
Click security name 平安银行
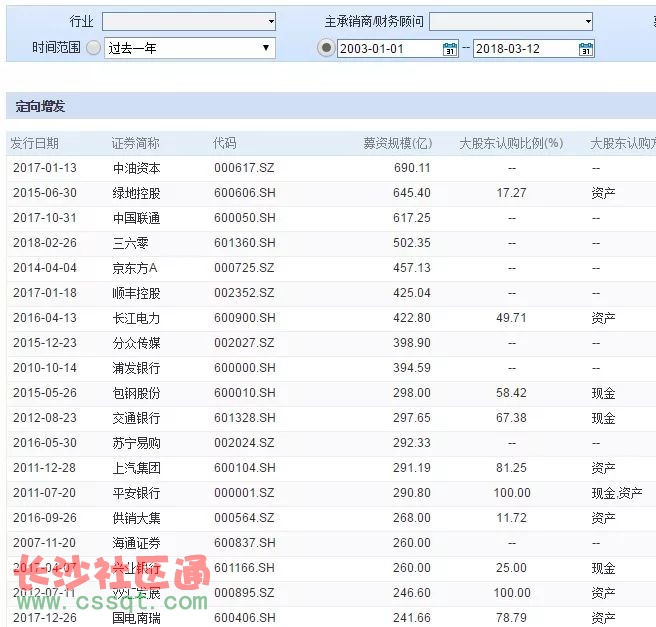pos(136,493)
